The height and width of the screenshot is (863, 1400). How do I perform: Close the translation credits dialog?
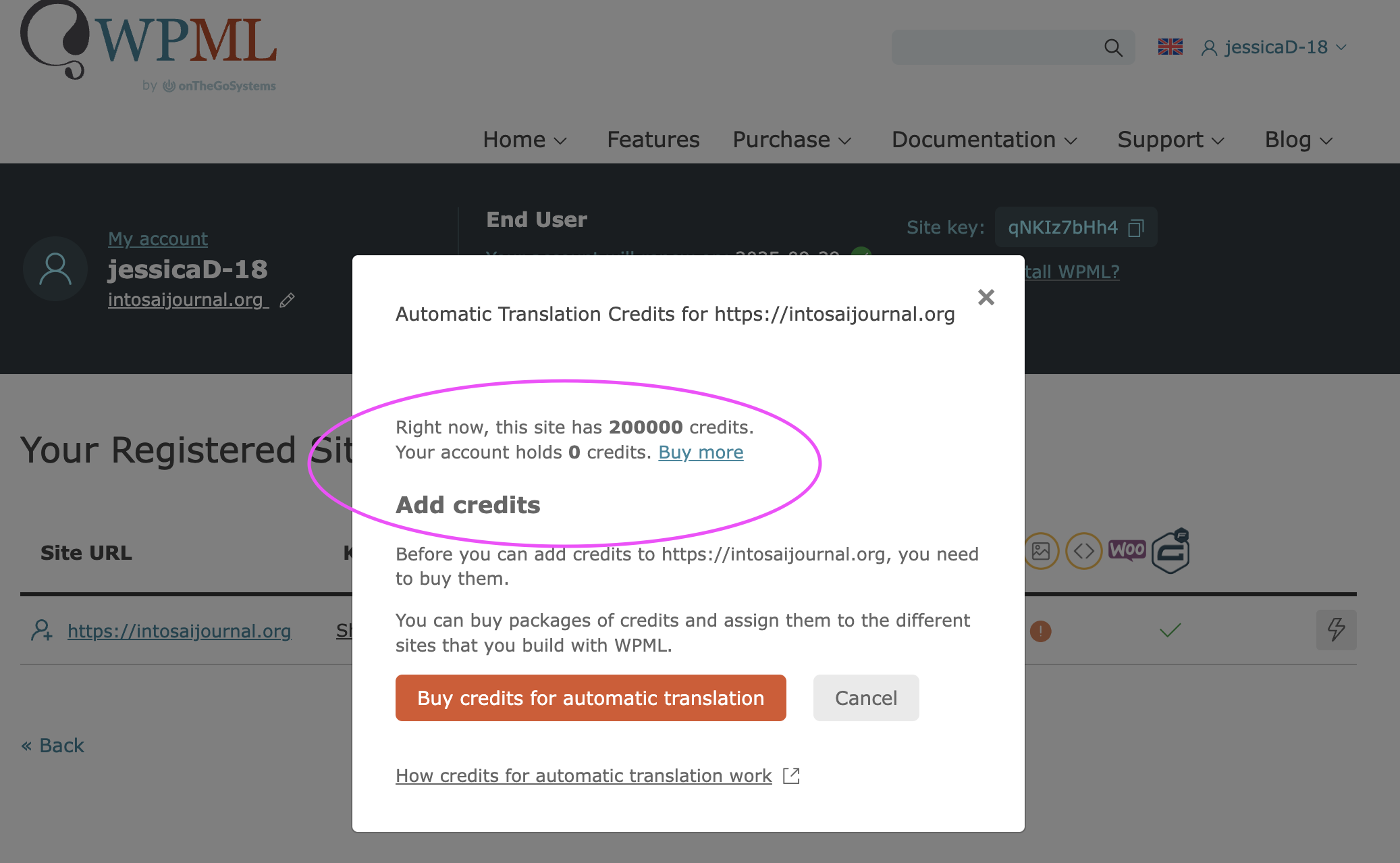pyautogui.click(x=986, y=297)
